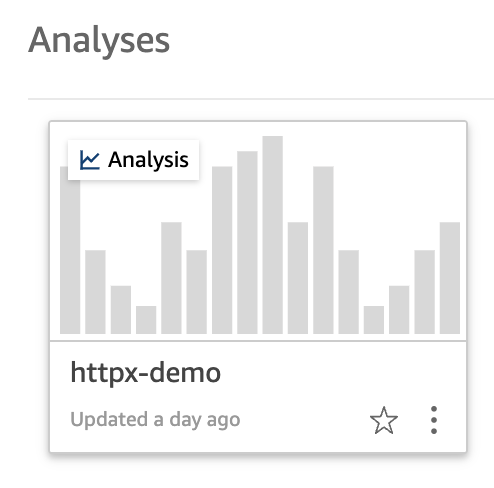Click the line chart icon in badge
The image size is (494, 488).
[x=90, y=160]
